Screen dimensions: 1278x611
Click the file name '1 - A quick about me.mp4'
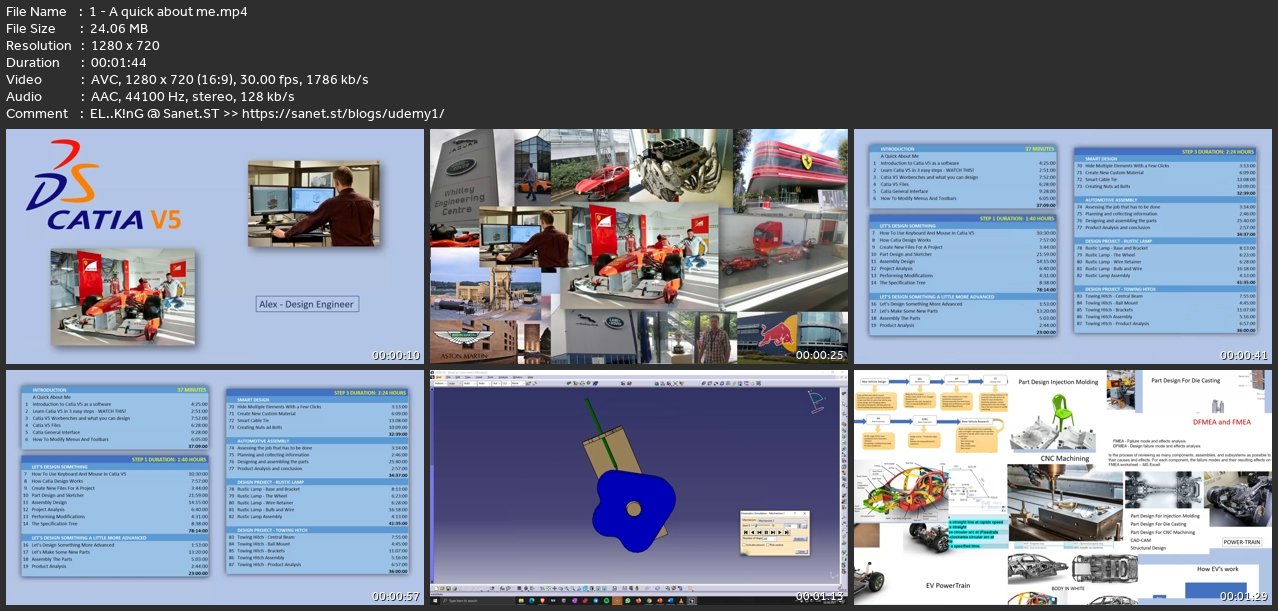click(x=169, y=12)
